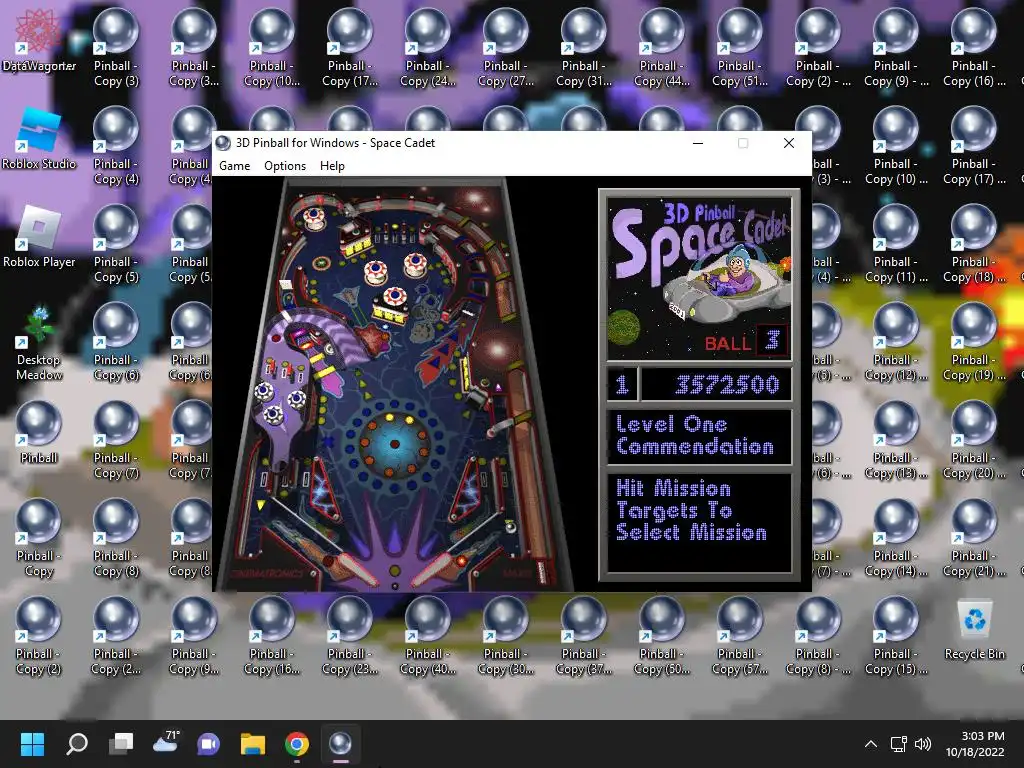Screen dimensions: 1024x768
Task: Select the Roblox Player desktop shortcut
Action: [39, 236]
